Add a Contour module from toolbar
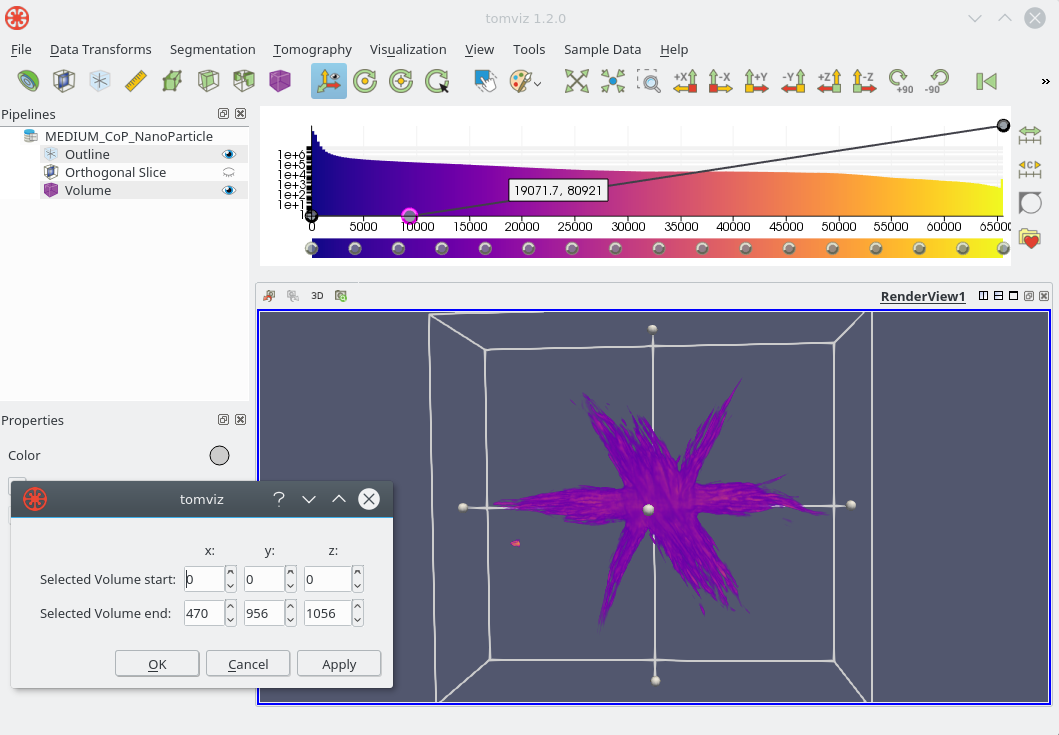 tap(28, 81)
